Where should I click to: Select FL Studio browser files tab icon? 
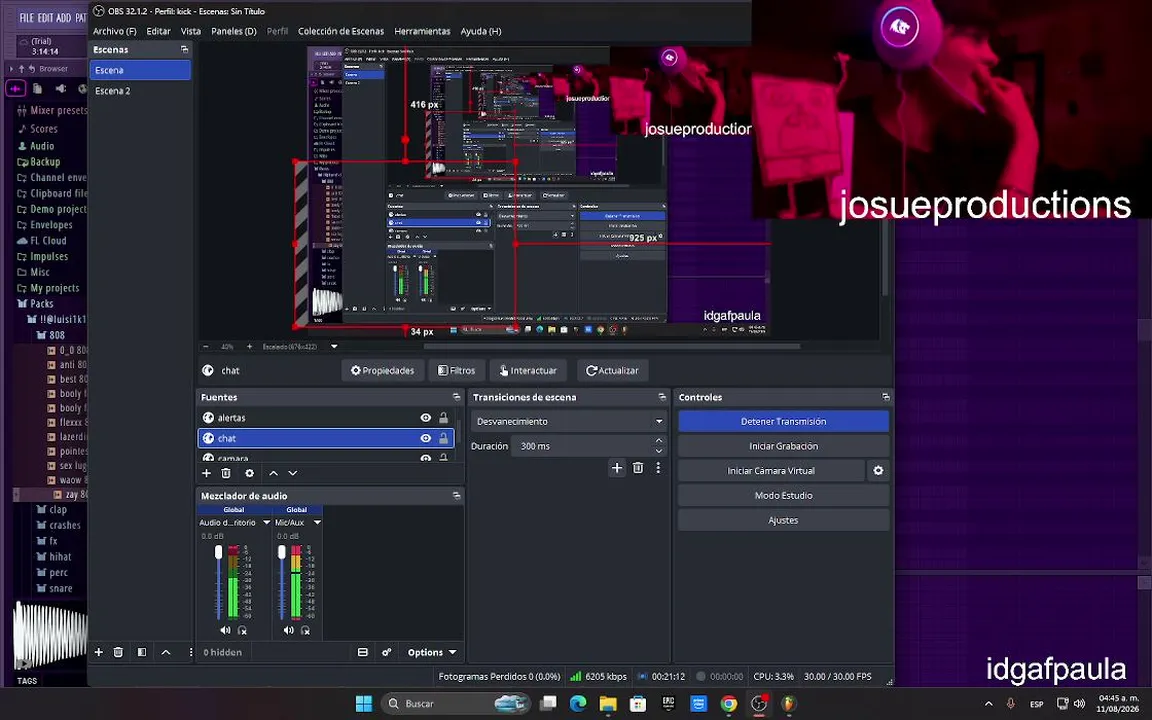[37, 88]
